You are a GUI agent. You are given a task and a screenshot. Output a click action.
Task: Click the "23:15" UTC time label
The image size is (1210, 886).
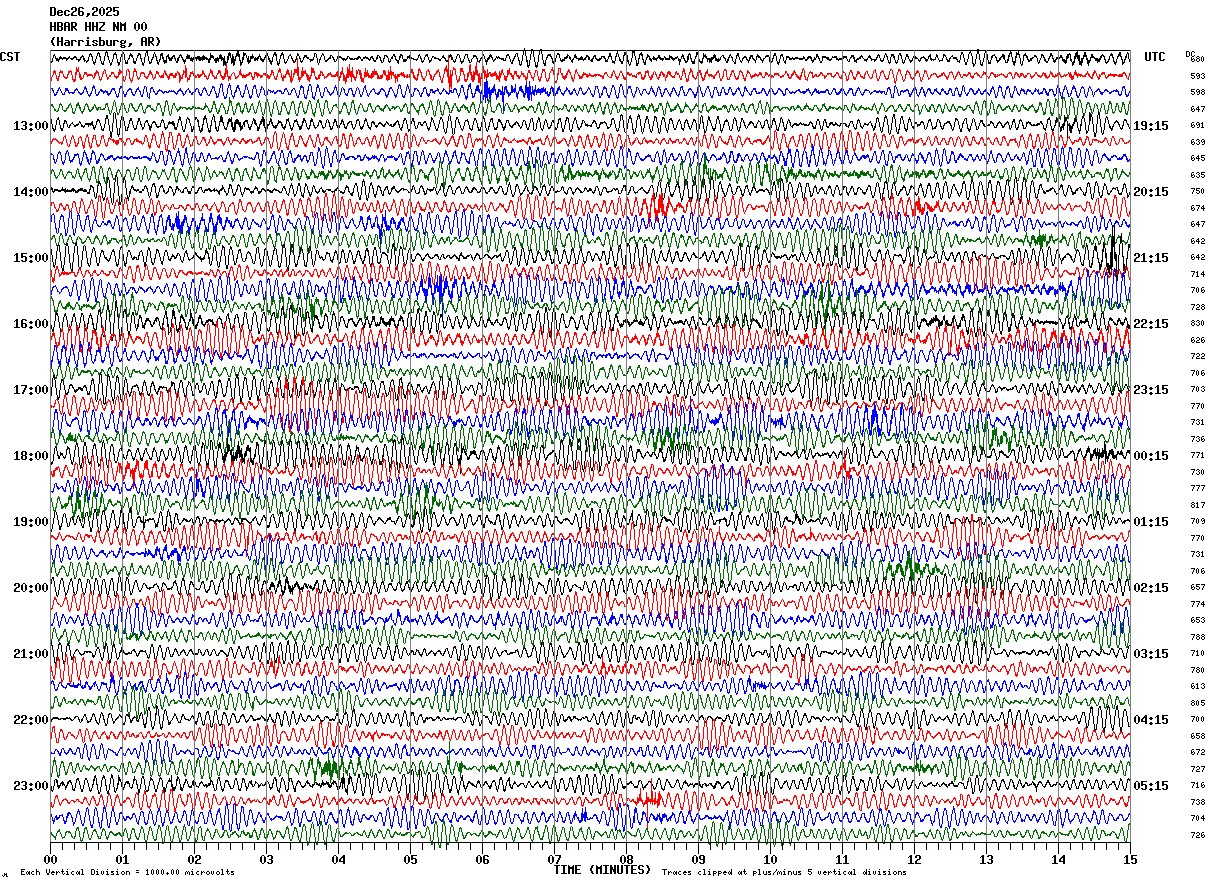click(1151, 390)
